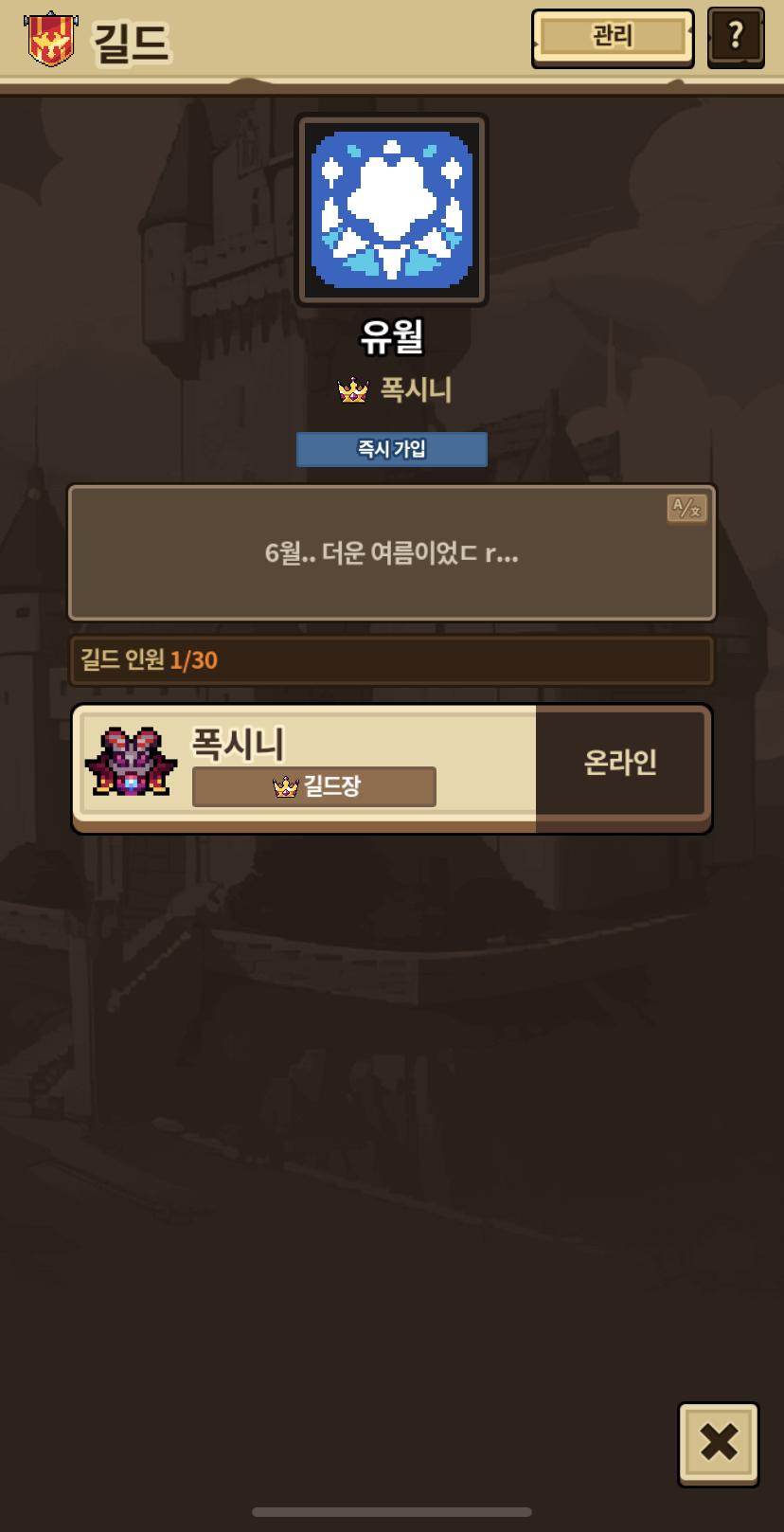The height and width of the screenshot is (1532, 784).
Task: Tap the guild name 유월
Action: [392, 336]
